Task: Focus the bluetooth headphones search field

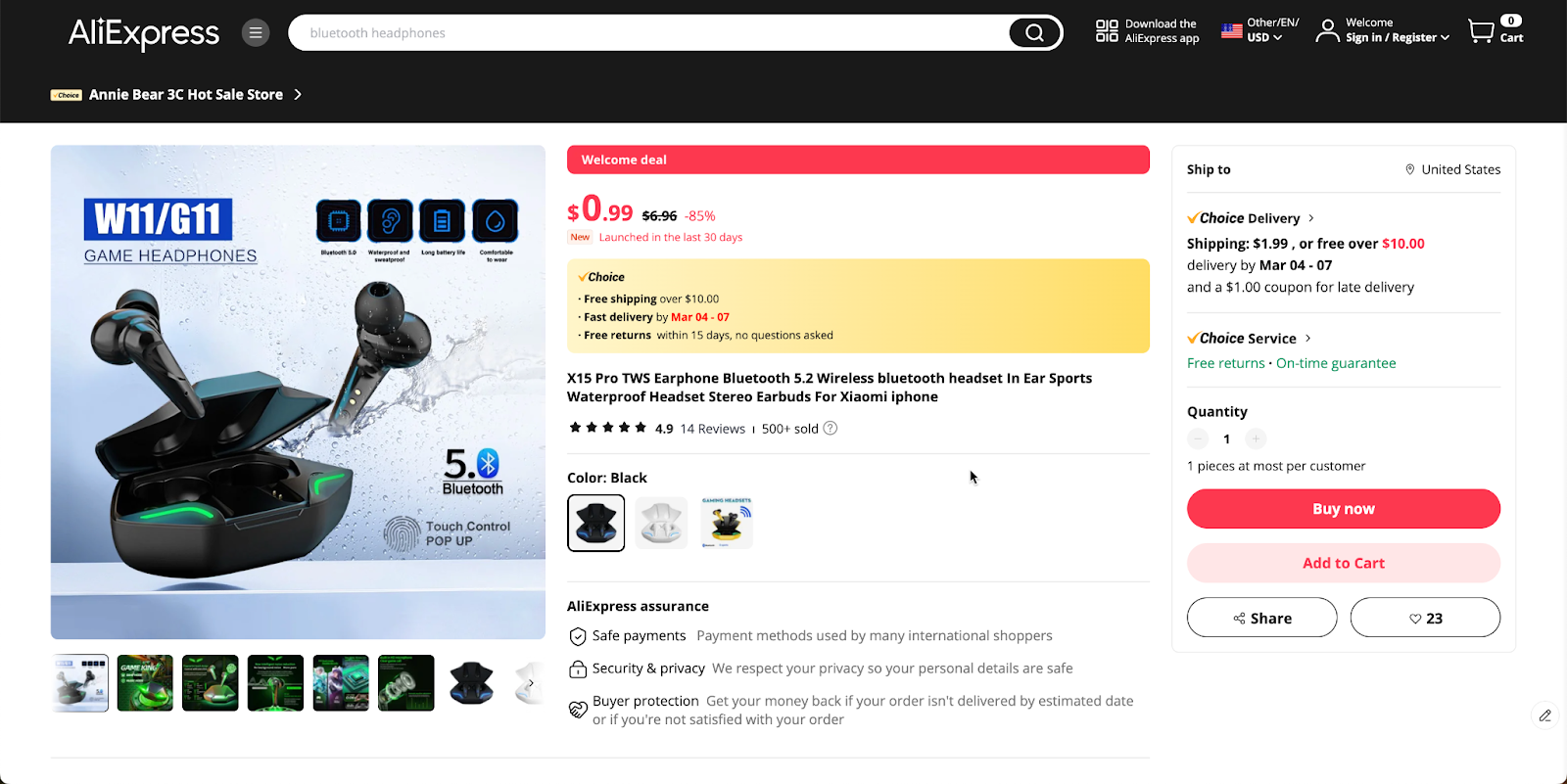Action: click(x=651, y=33)
